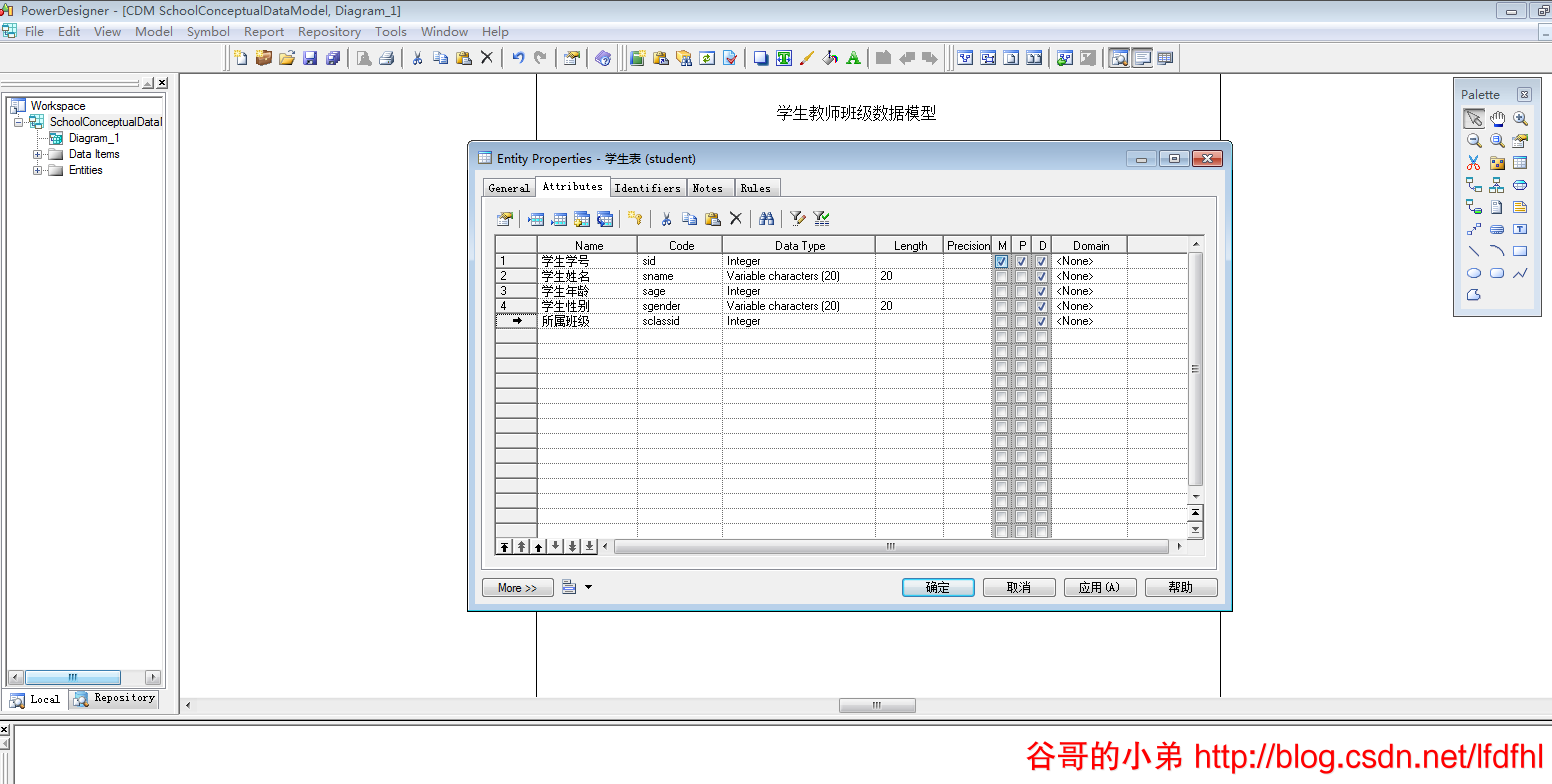Click the Delete X icon in dialog toolbar
The height and width of the screenshot is (784, 1552).
click(736, 219)
